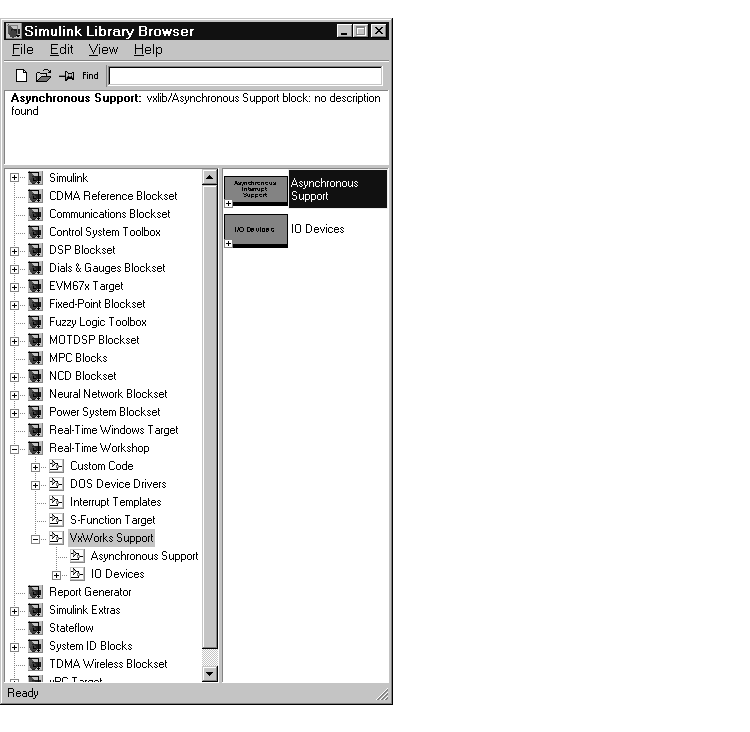The width and height of the screenshot is (750, 732).
Task: Click the Communications Blockset library icon
Action: tap(35, 214)
